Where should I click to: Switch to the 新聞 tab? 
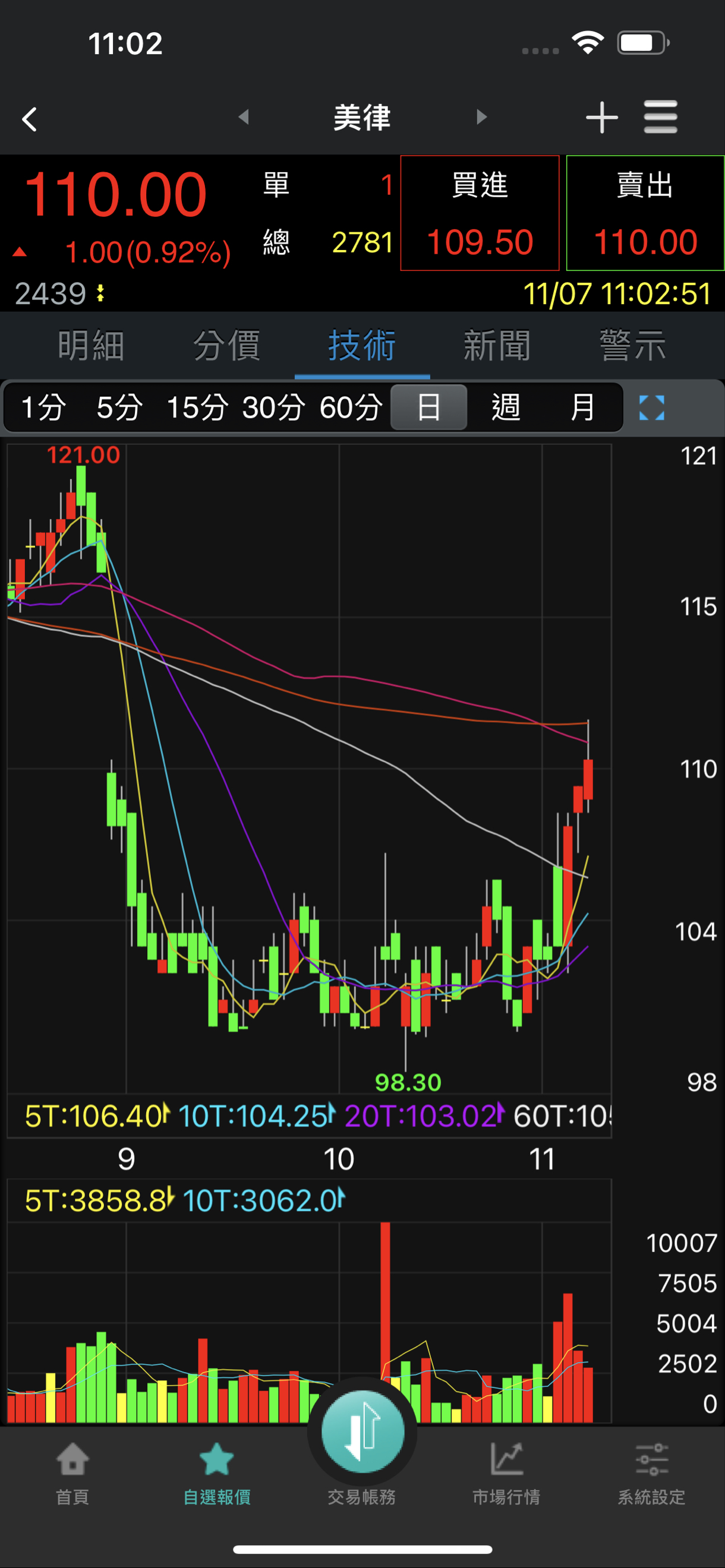coord(497,345)
